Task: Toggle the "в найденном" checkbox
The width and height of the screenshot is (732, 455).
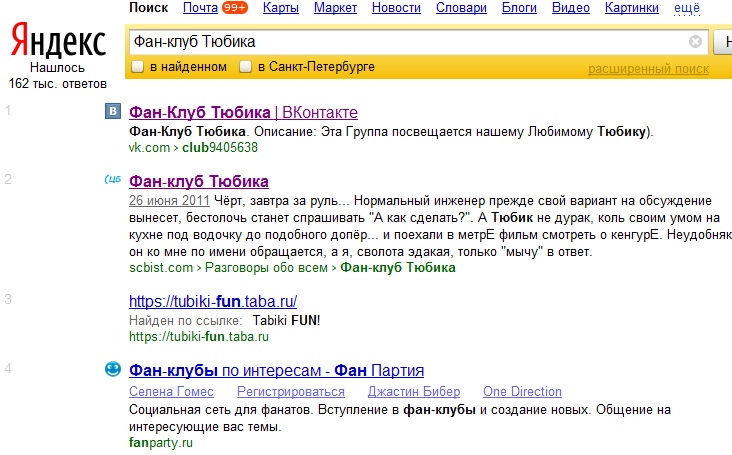Action: tap(138, 67)
